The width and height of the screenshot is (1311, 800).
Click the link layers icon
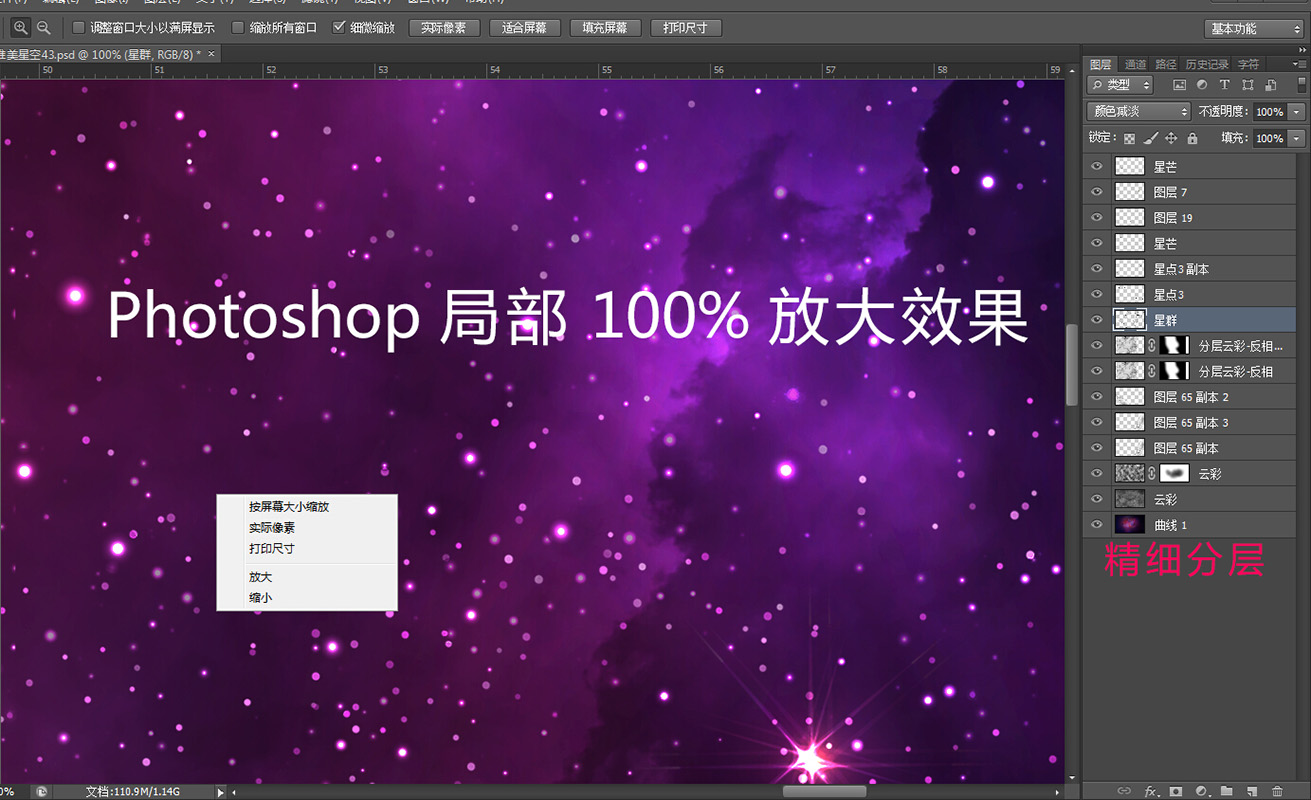point(1124,791)
